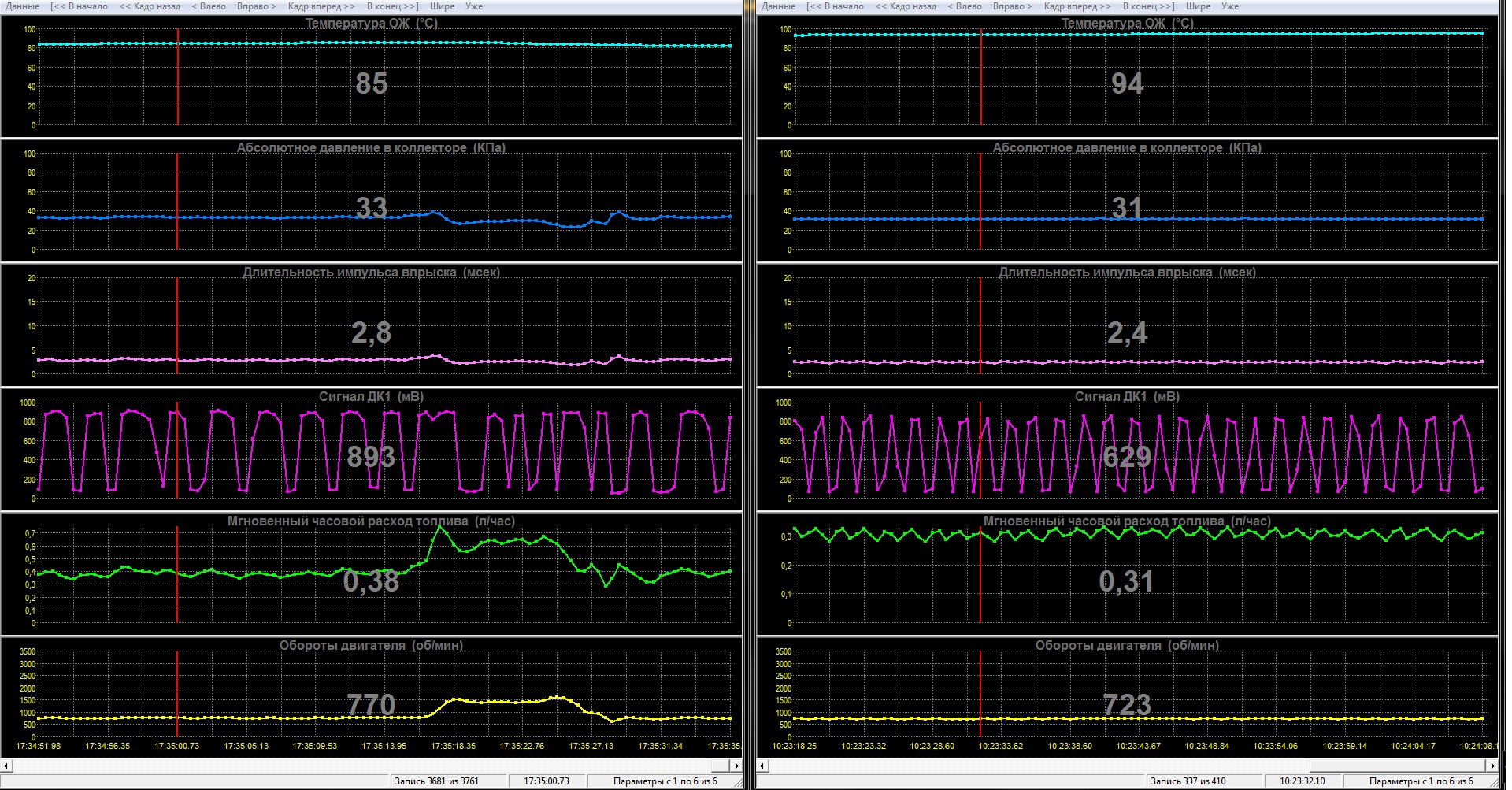Viewport: 1512px width, 790px height.
Task: Click RPM rise plateau in left engine speed graph
Action: 504,701
